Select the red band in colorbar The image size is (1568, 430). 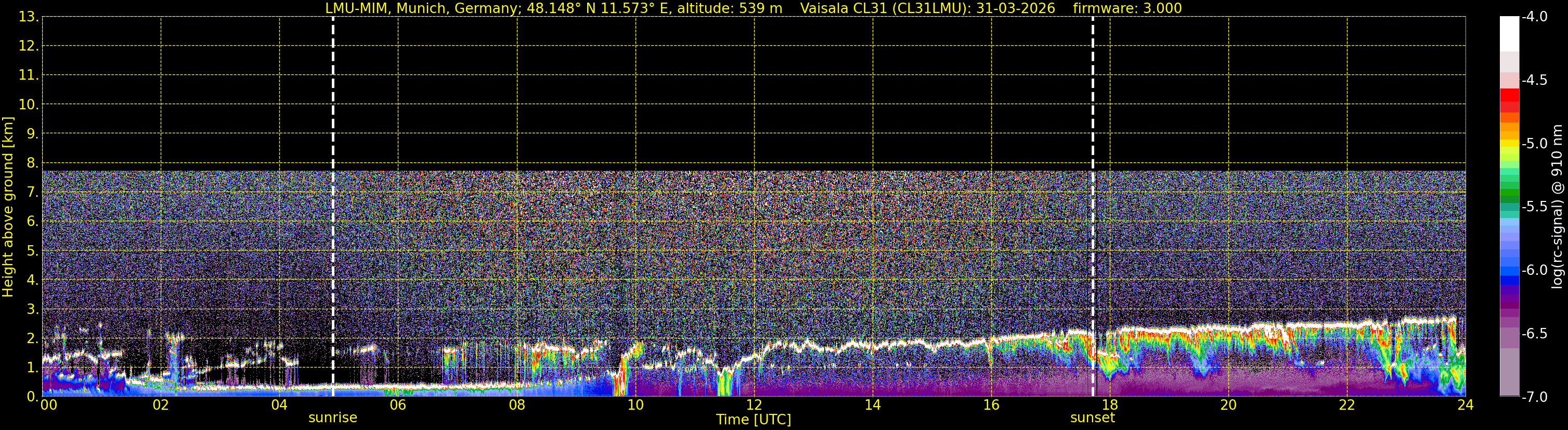click(1510, 95)
